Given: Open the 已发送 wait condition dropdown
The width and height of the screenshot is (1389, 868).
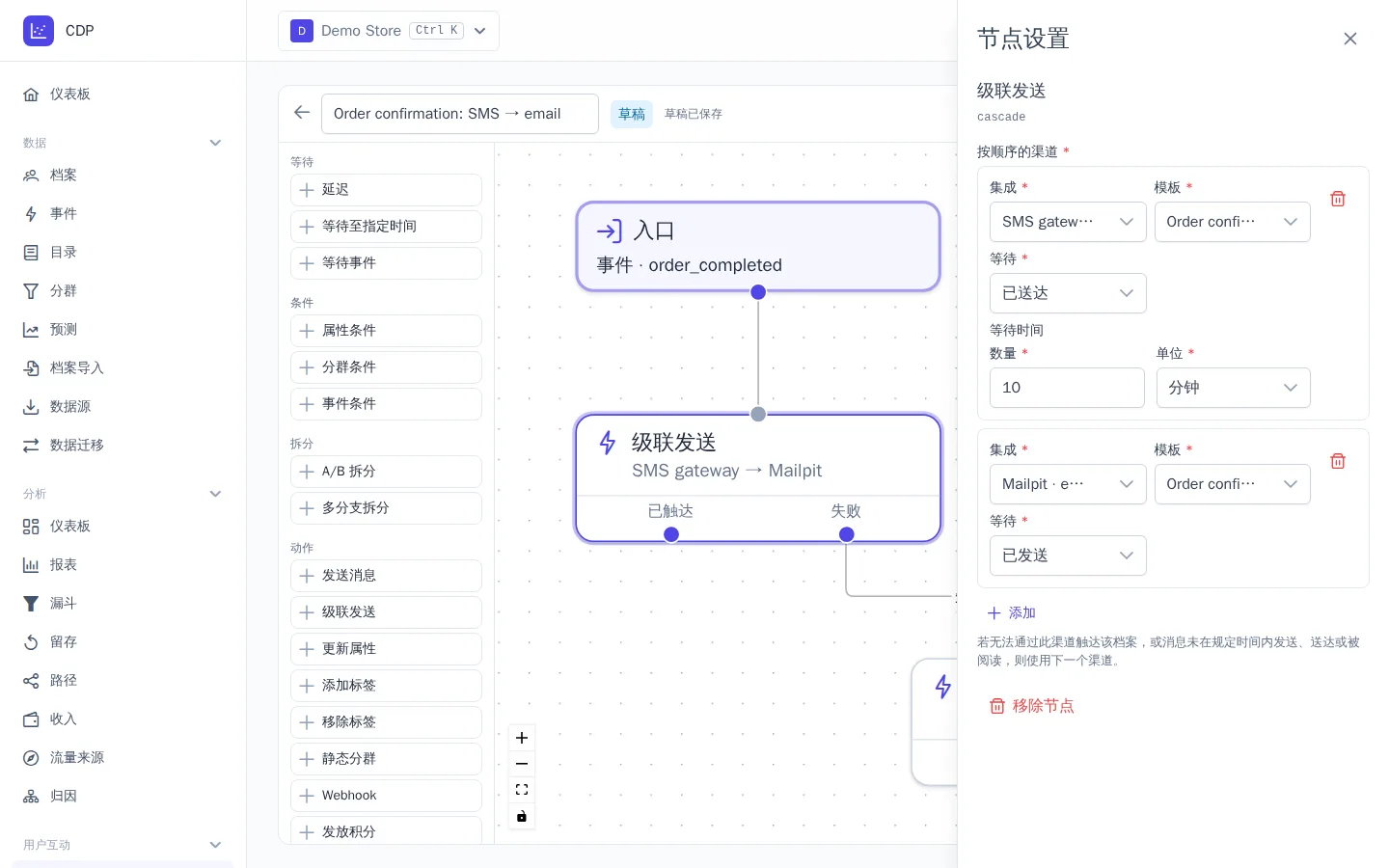Looking at the screenshot, I should (x=1068, y=556).
